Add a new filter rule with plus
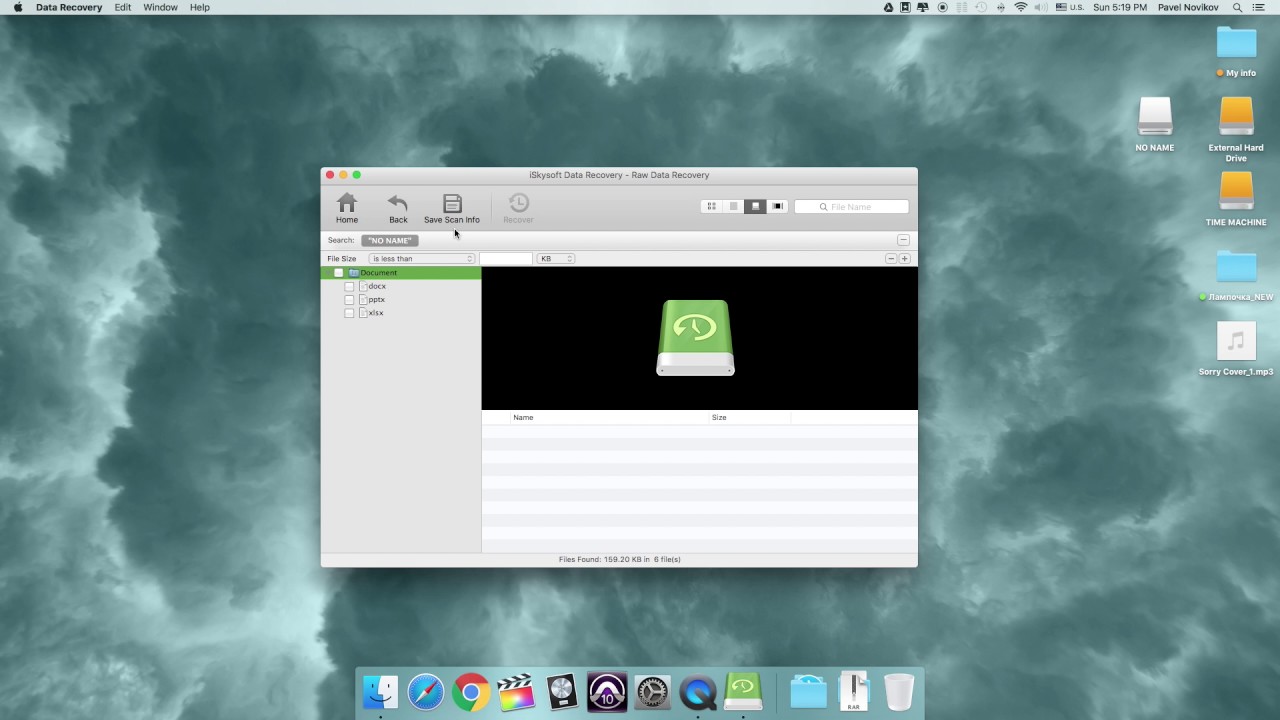1280x720 pixels. click(904, 258)
